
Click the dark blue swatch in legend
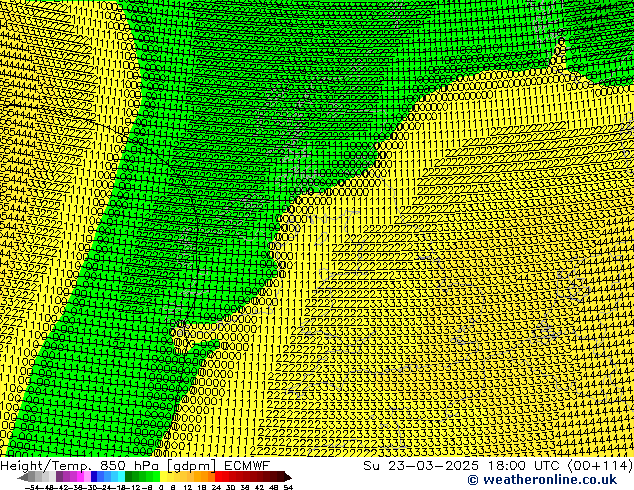coord(94,477)
